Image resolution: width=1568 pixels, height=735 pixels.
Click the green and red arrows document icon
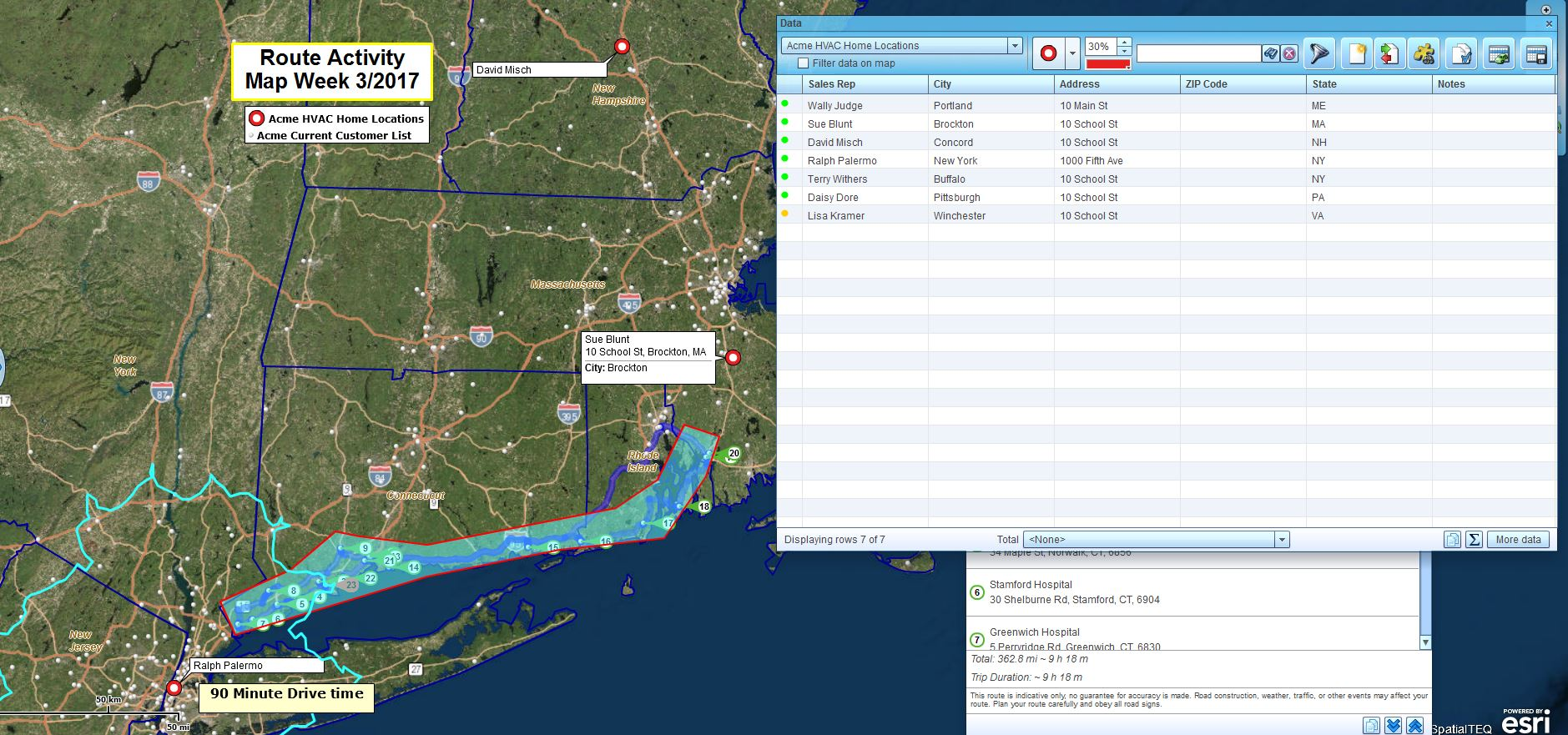pyautogui.click(x=1389, y=54)
